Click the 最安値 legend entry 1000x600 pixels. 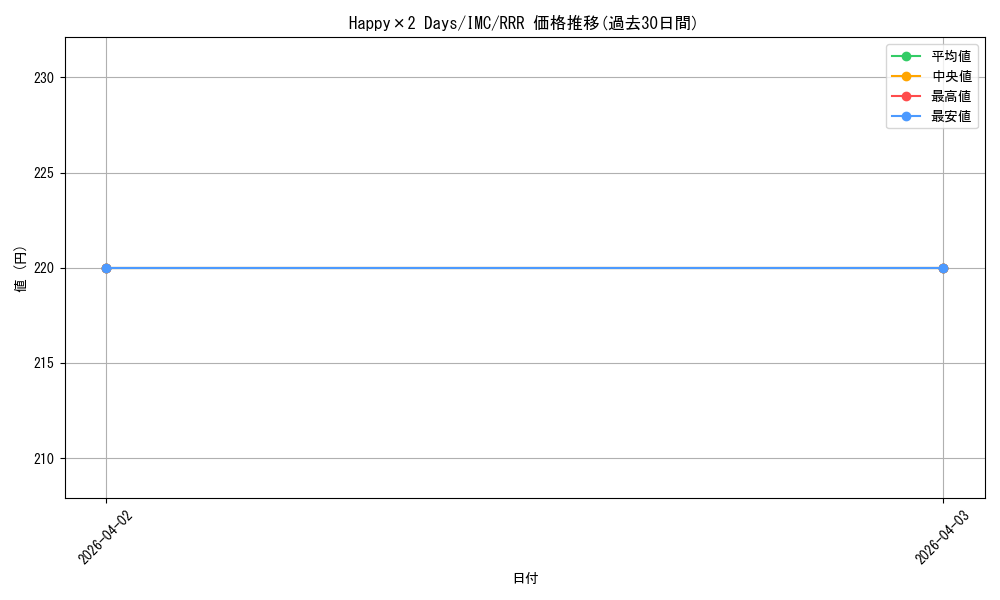[x=931, y=116]
